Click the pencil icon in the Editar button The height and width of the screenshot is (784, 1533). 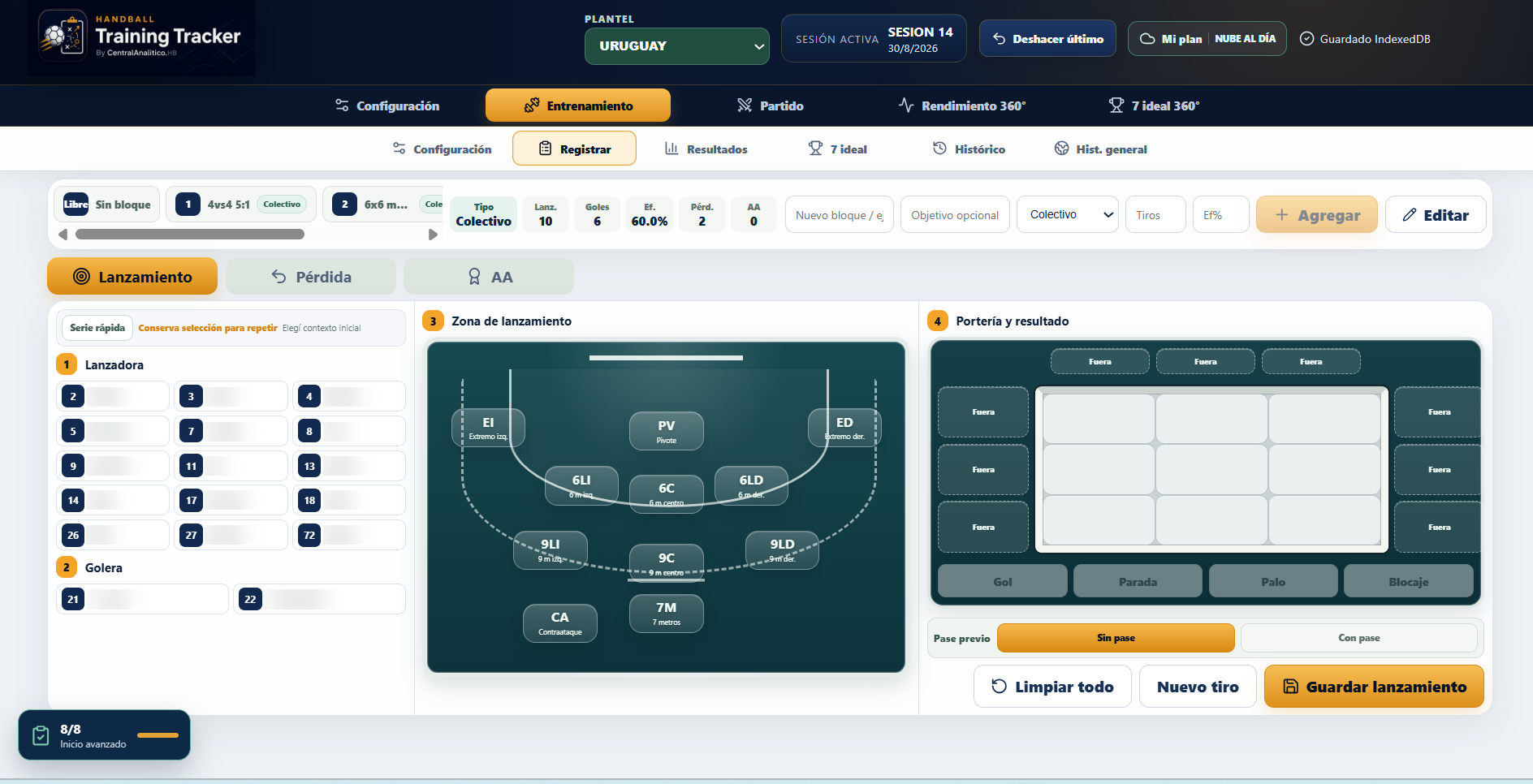tap(1410, 215)
